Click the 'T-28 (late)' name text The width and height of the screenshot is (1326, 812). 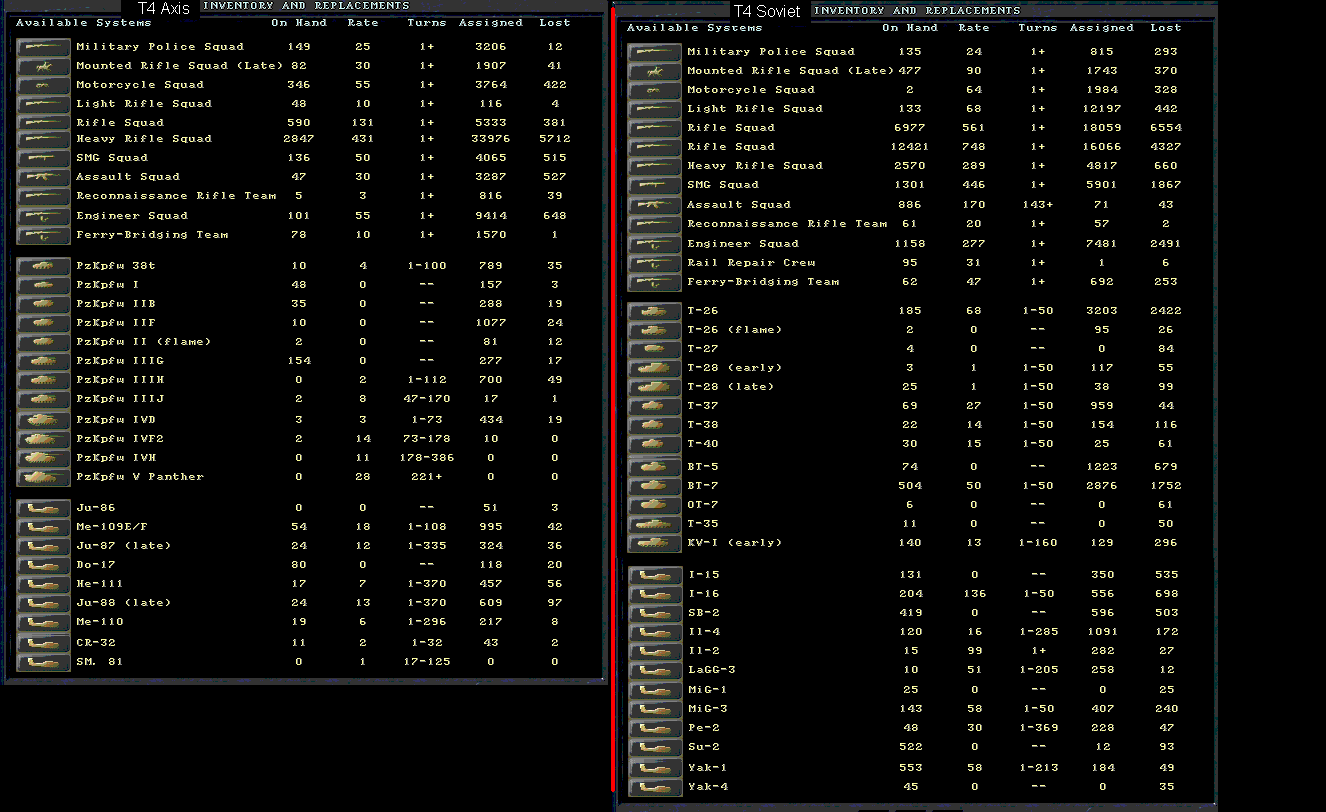(x=731, y=387)
